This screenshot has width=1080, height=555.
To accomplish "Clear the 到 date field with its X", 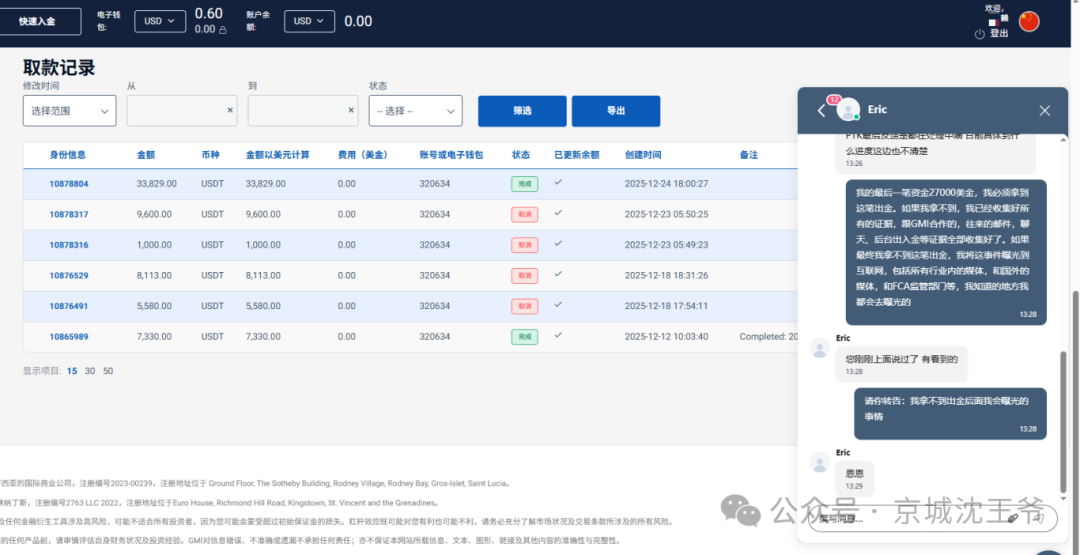I will point(351,110).
